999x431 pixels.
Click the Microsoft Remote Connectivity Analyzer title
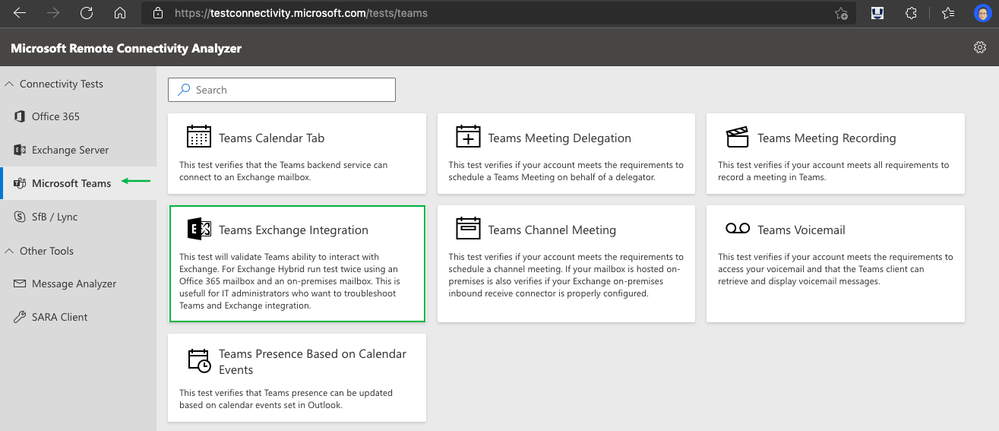tap(126, 48)
